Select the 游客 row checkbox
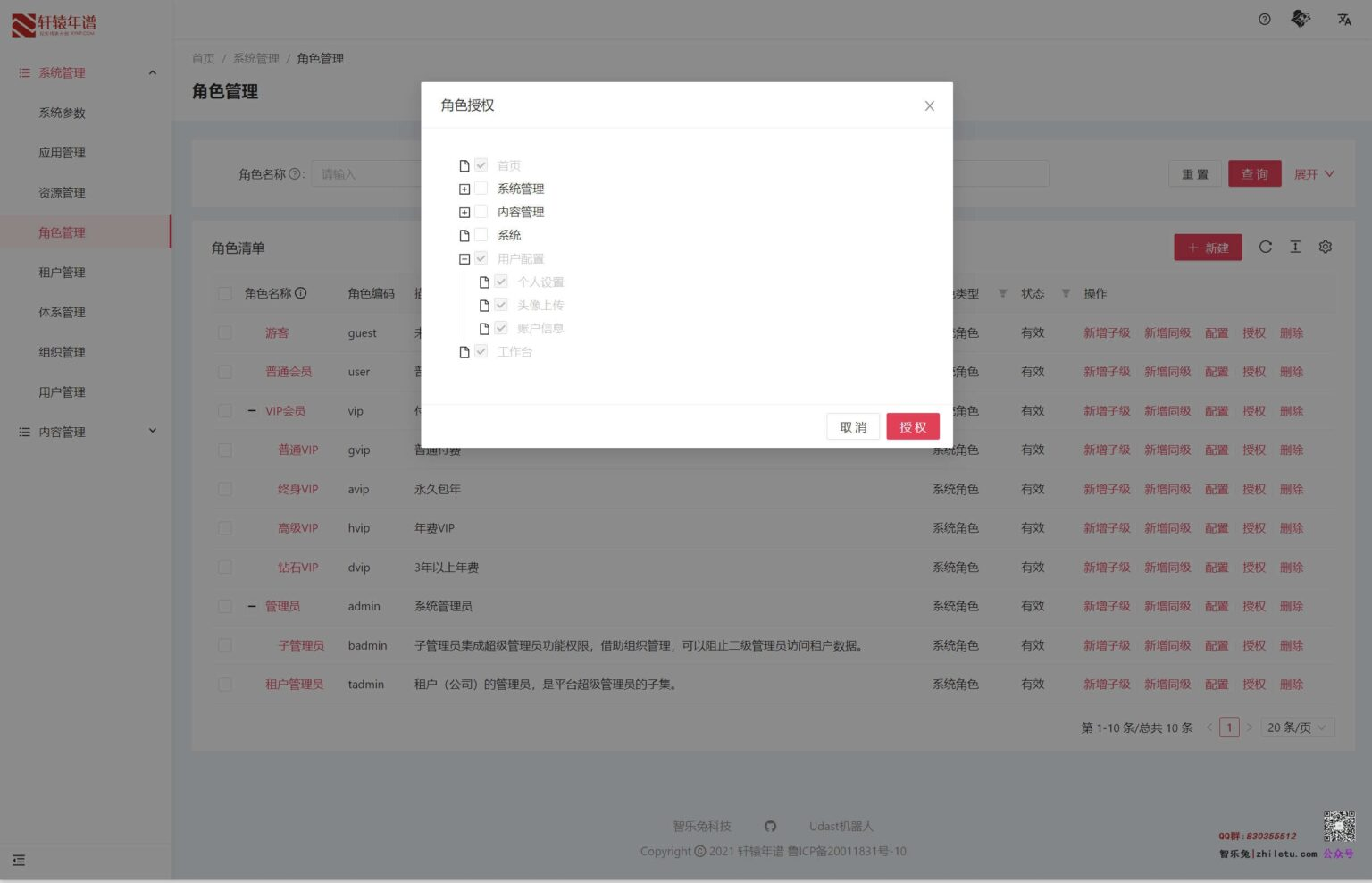The image size is (1372, 883). 225,332
